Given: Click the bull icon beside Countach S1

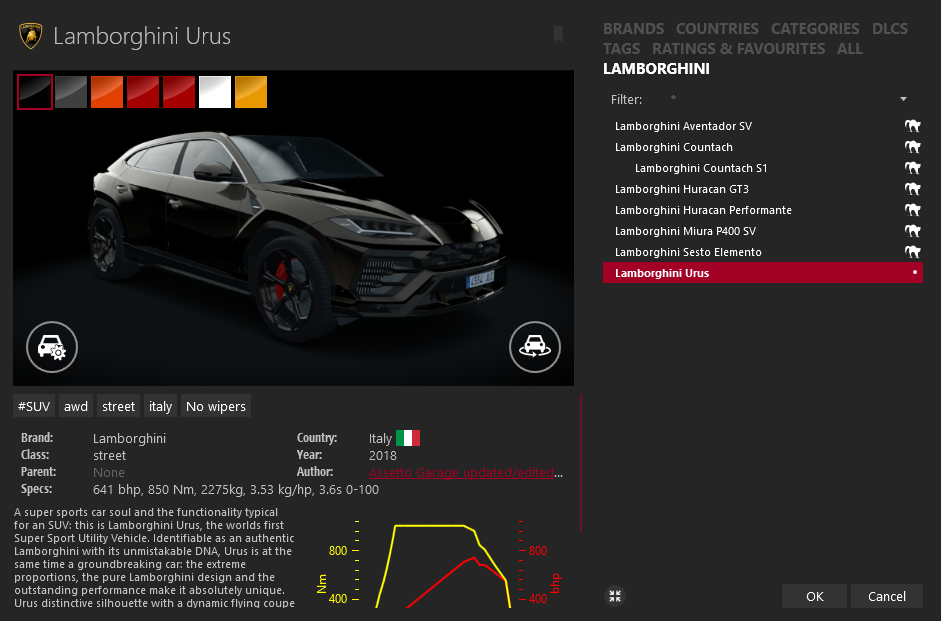Looking at the screenshot, I should tap(913, 168).
